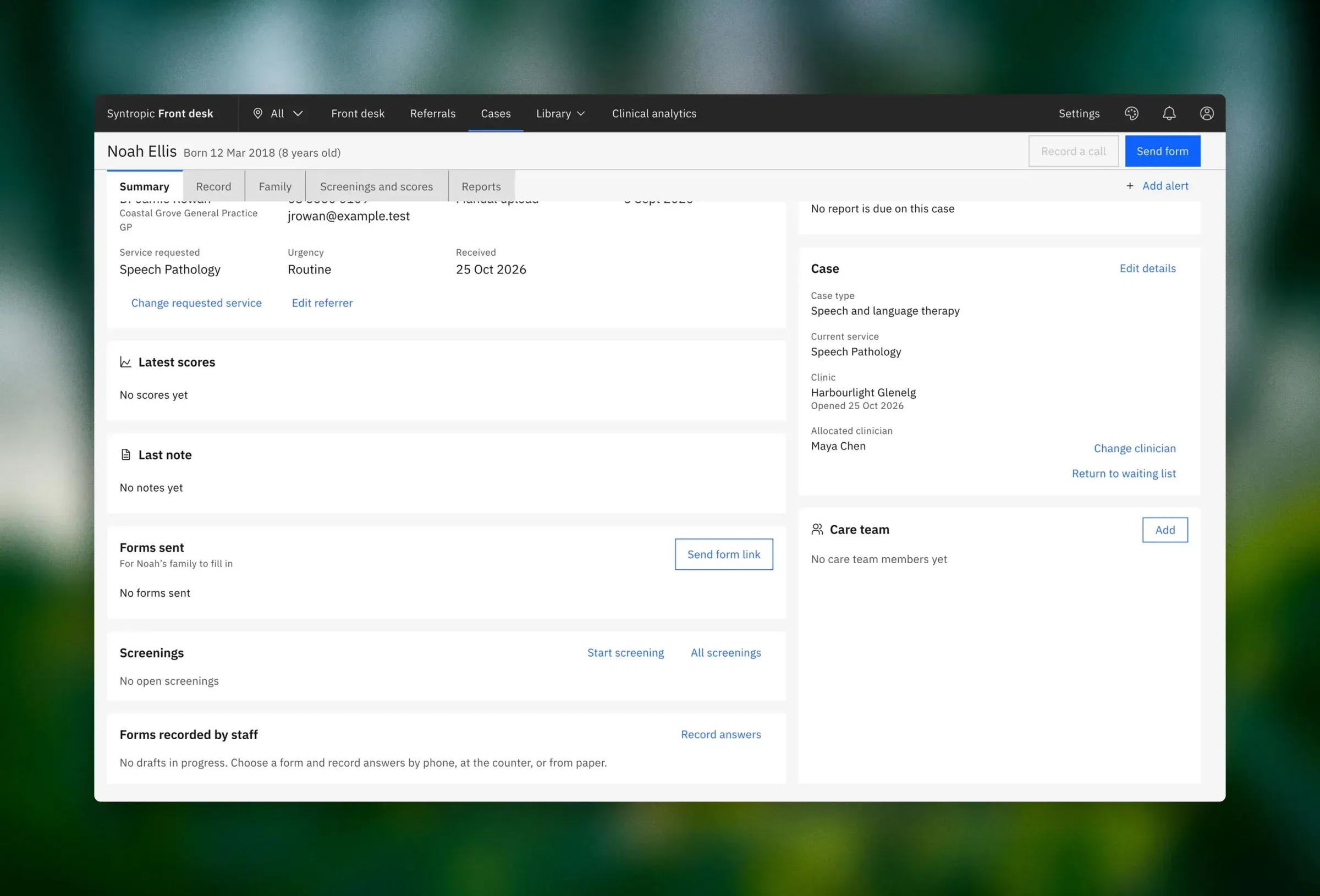Click the plus icon beside Add alert
Viewport: 1320px width, 896px height.
[x=1130, y=186]
